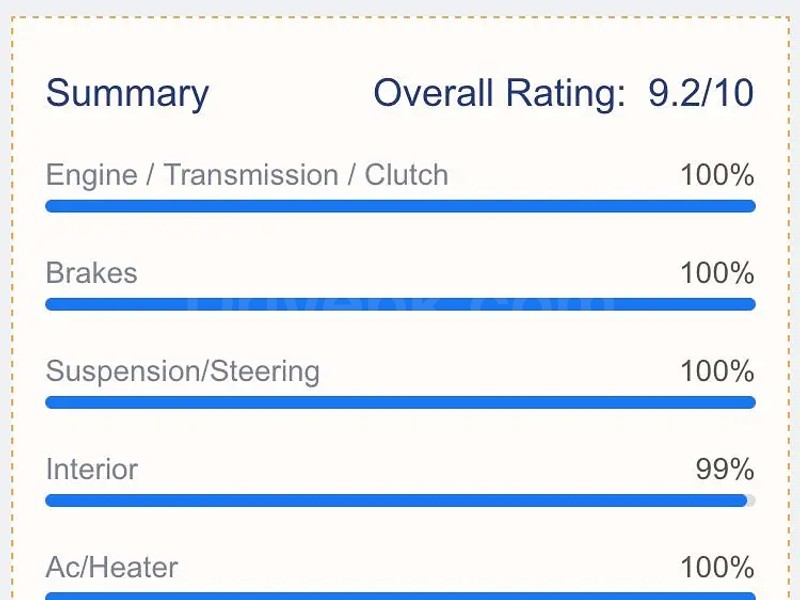Select the 9.2/10 rating score

click(700, 94)
